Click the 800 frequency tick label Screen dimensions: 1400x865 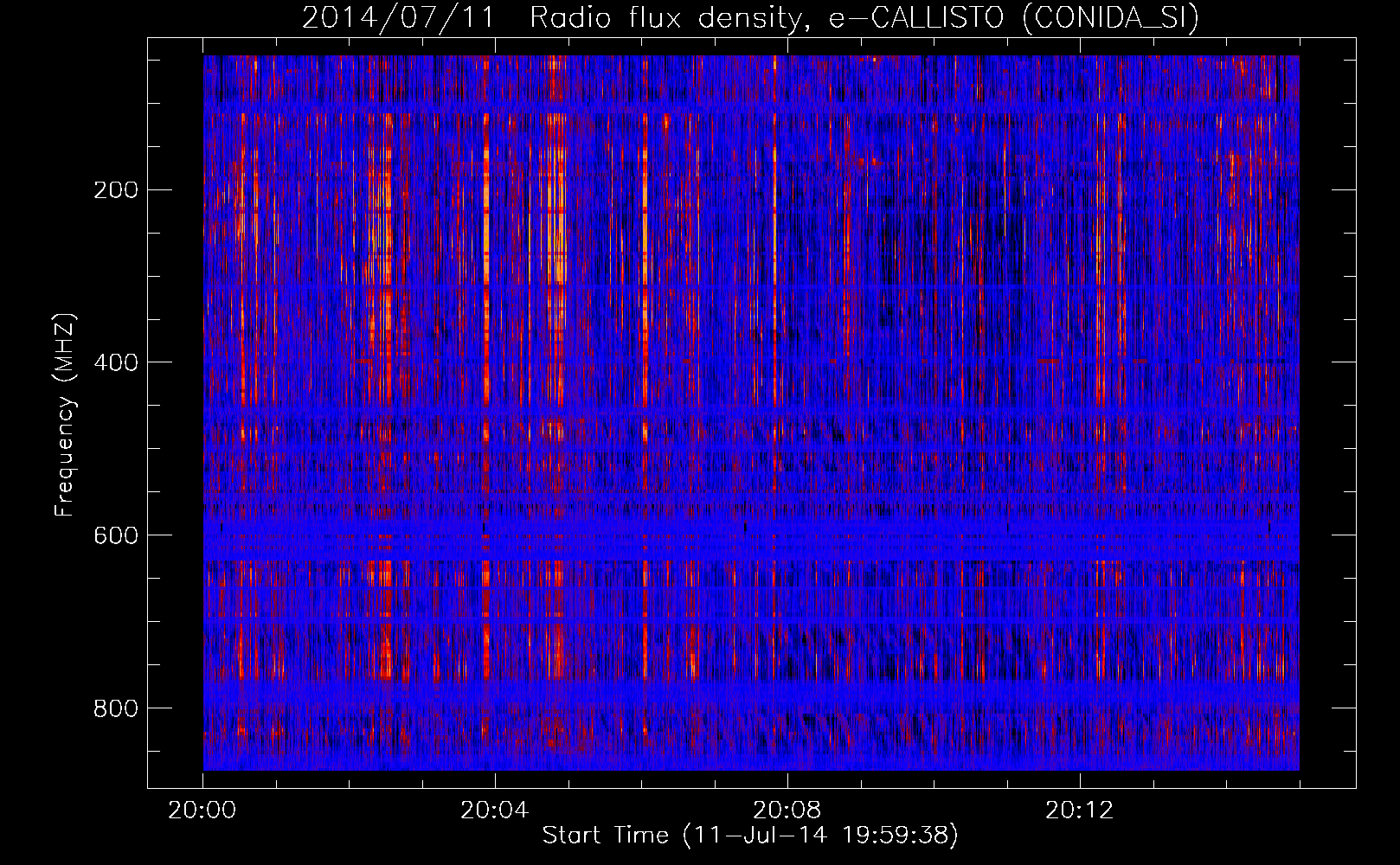click(115, 708)
